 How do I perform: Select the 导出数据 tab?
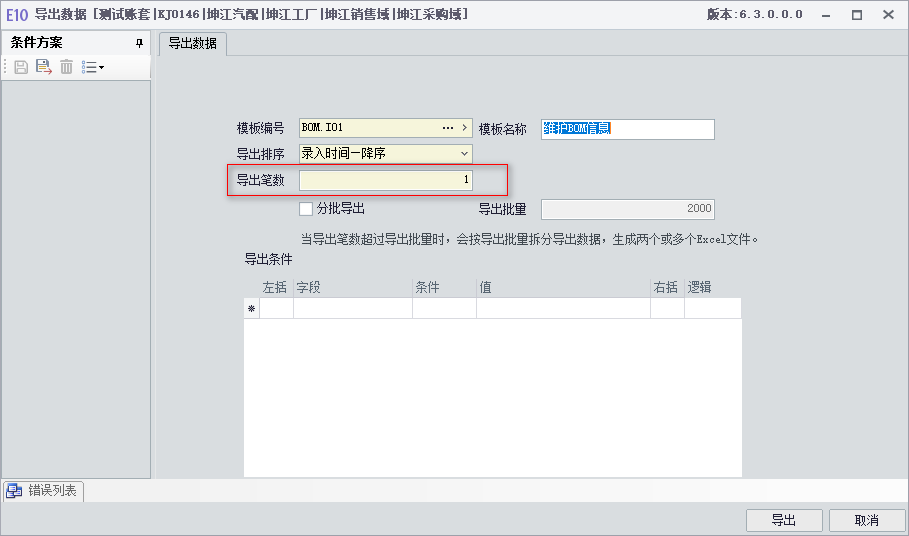(192, 43)
